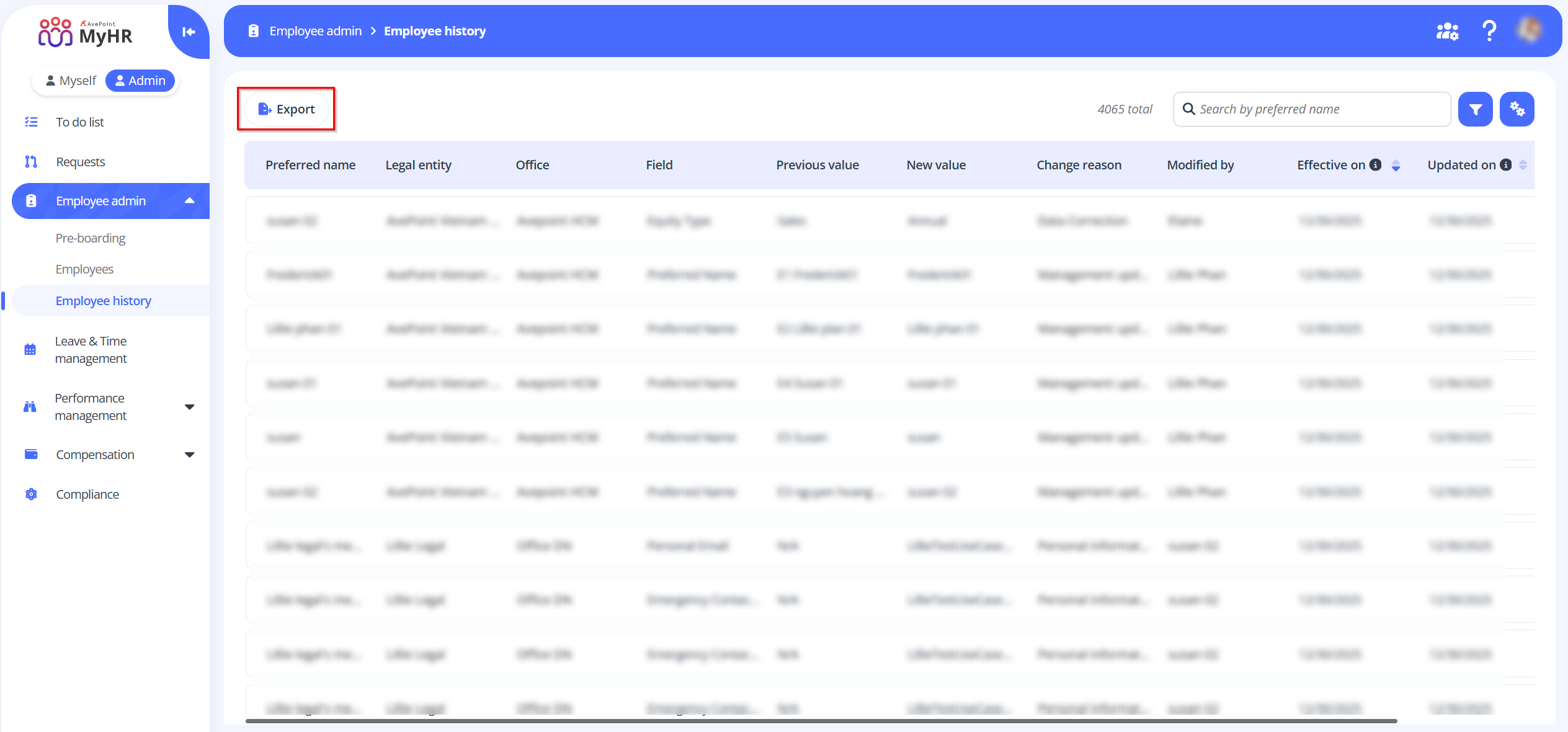
Task: Go to Employee admin breadcrumb link
Action: (315, 31)
